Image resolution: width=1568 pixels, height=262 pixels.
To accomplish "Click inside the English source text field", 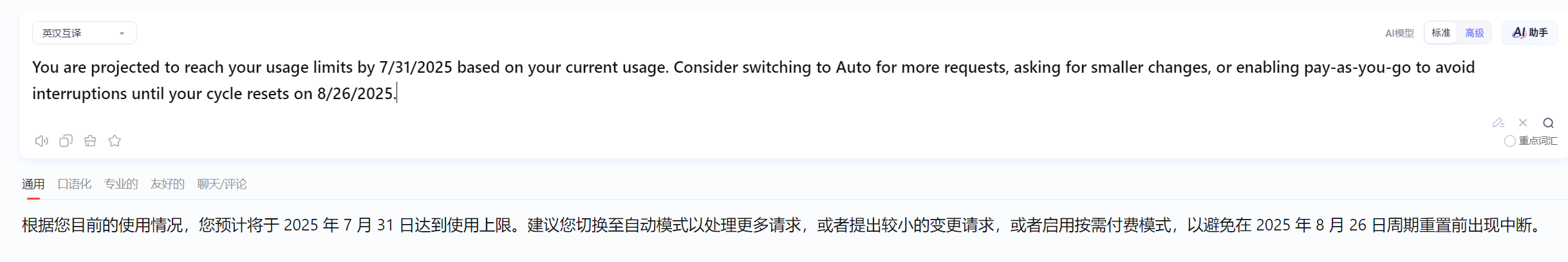I will [753, 80].
